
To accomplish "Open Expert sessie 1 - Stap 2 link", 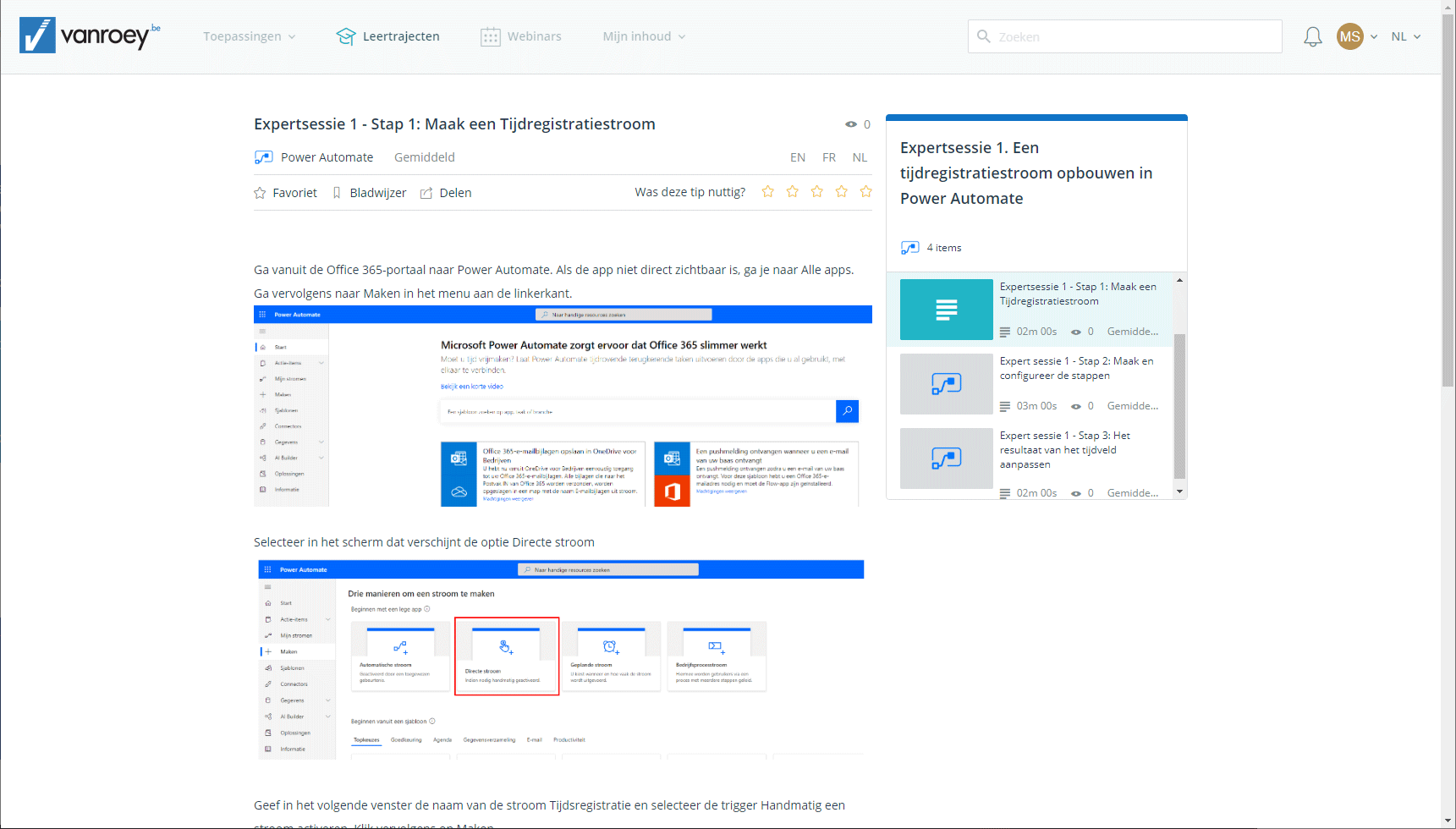I will click(1076, 368).
